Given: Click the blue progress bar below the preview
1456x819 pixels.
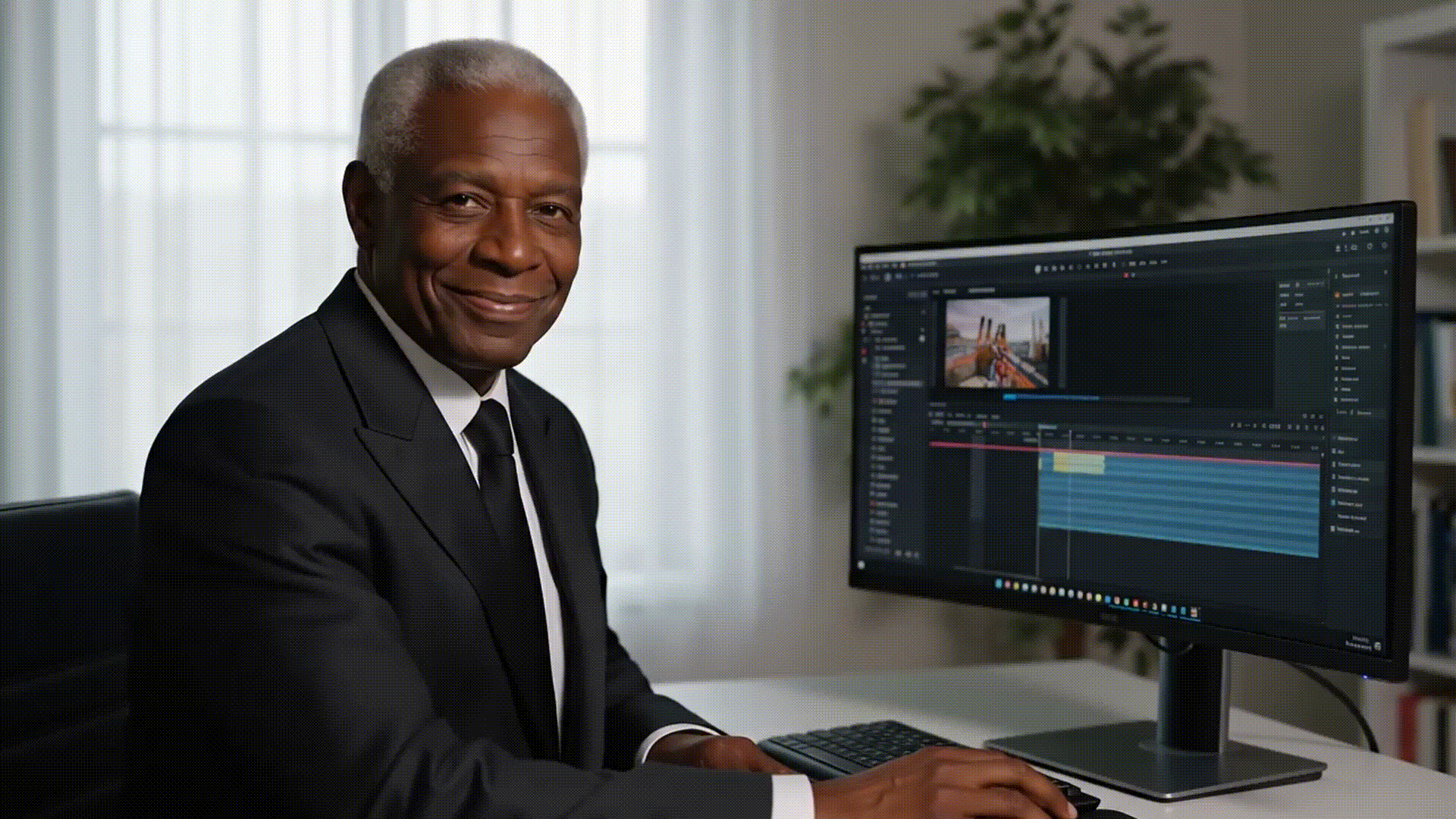Looking at the screenshot, I should pos(1050,397).
